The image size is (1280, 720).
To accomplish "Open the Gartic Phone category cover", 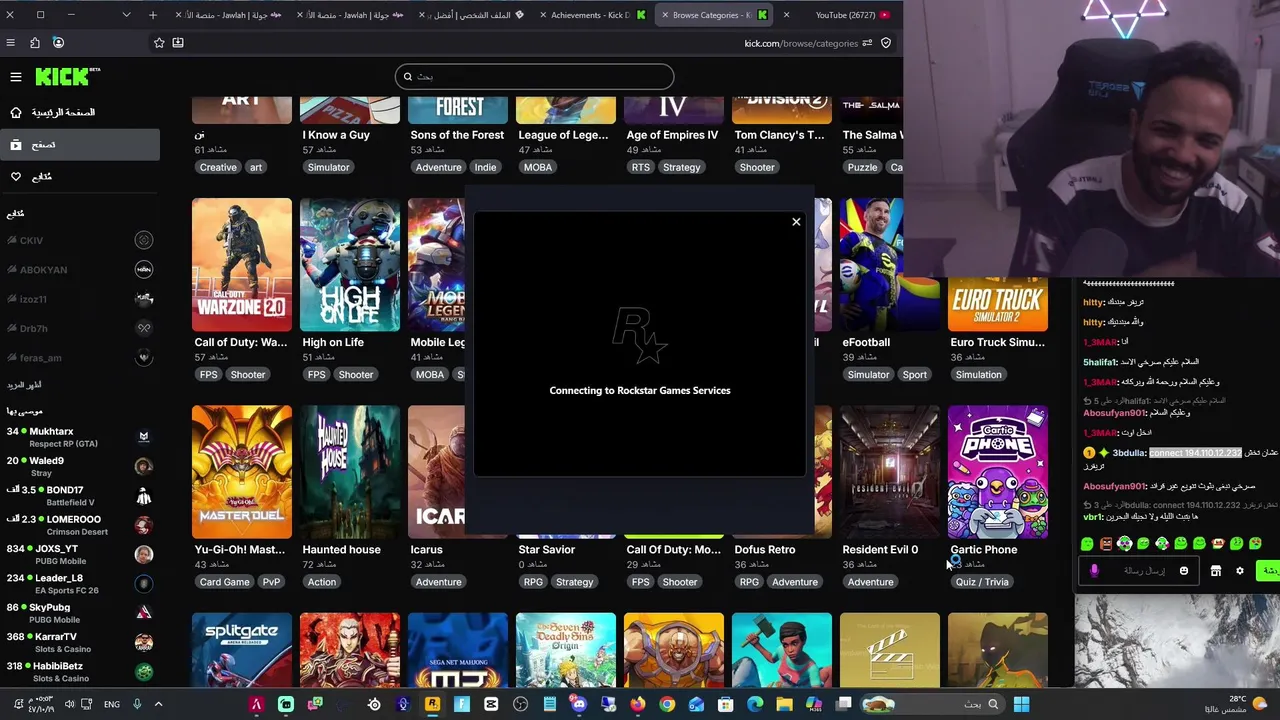I will tap(998, 472).
